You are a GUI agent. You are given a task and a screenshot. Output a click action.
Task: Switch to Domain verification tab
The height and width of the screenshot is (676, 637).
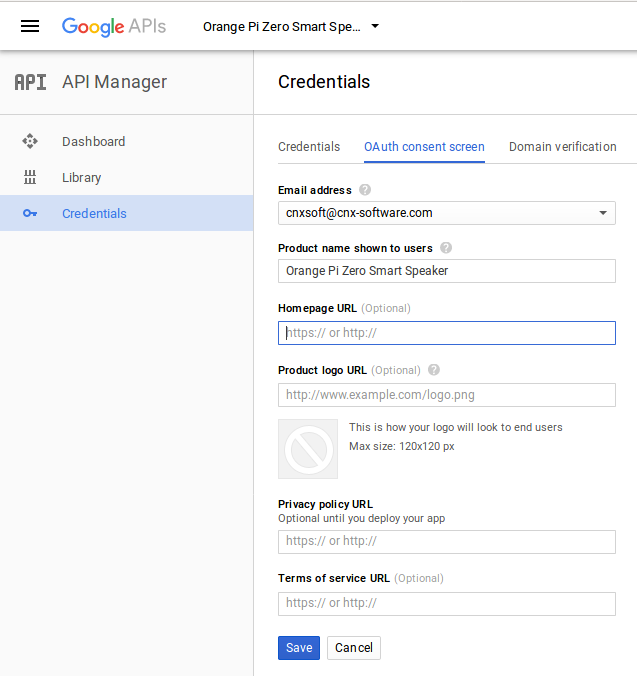click(x=562, y=147)
